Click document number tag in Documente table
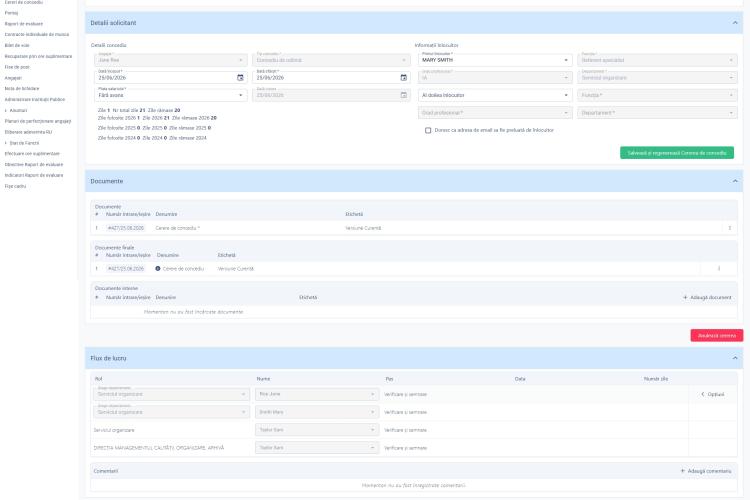The image size is (750, 500). [x=126, y=228]
